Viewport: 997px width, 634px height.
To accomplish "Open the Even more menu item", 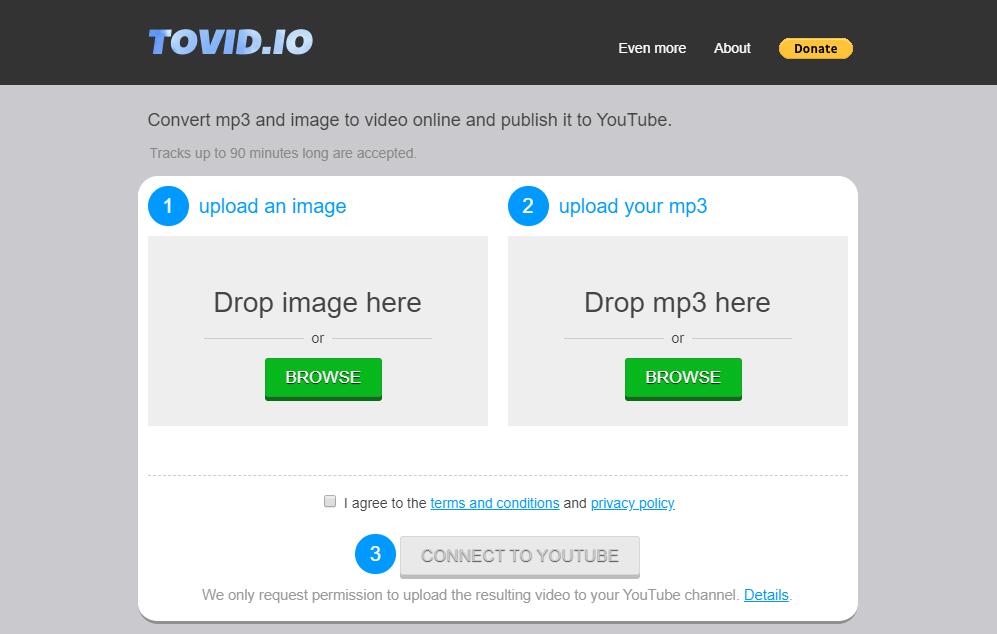I will pos(652,48).
